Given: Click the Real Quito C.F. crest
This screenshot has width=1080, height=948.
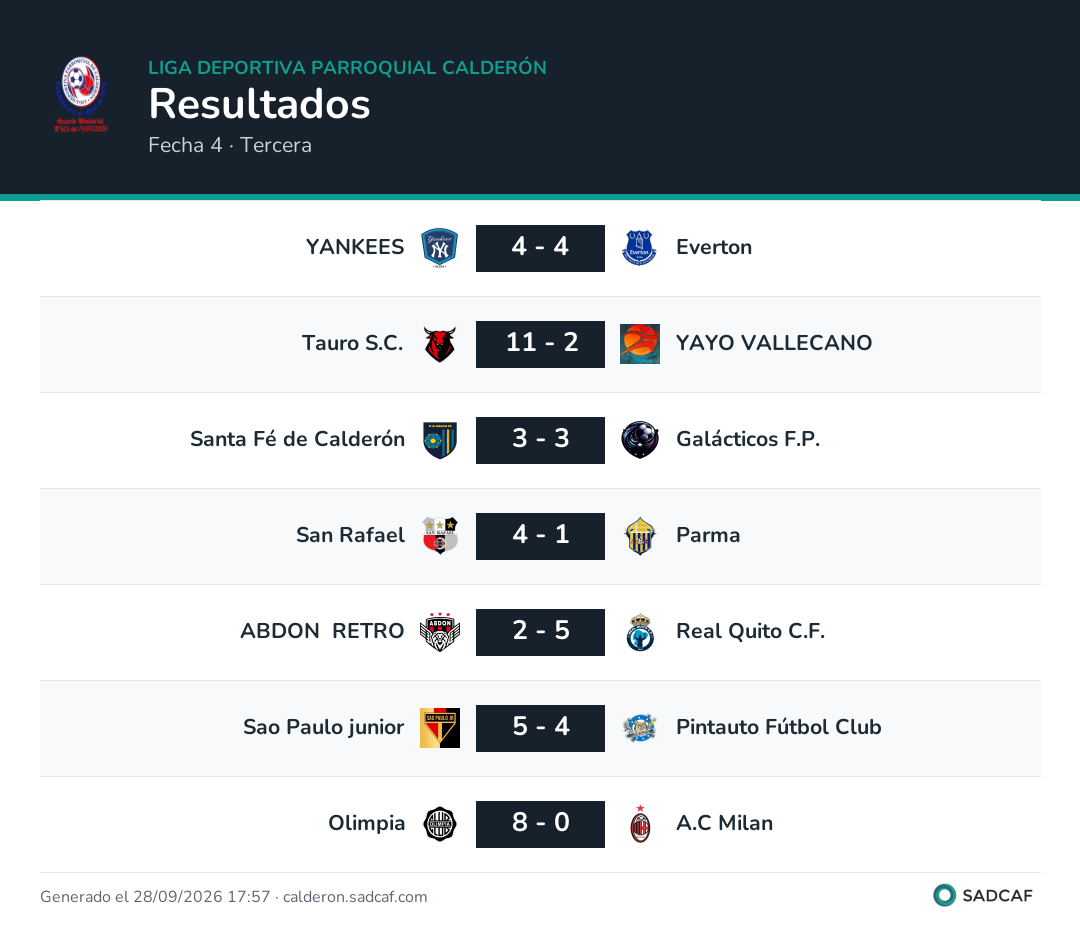Looking at the screenshot, I should pos(640,632).
